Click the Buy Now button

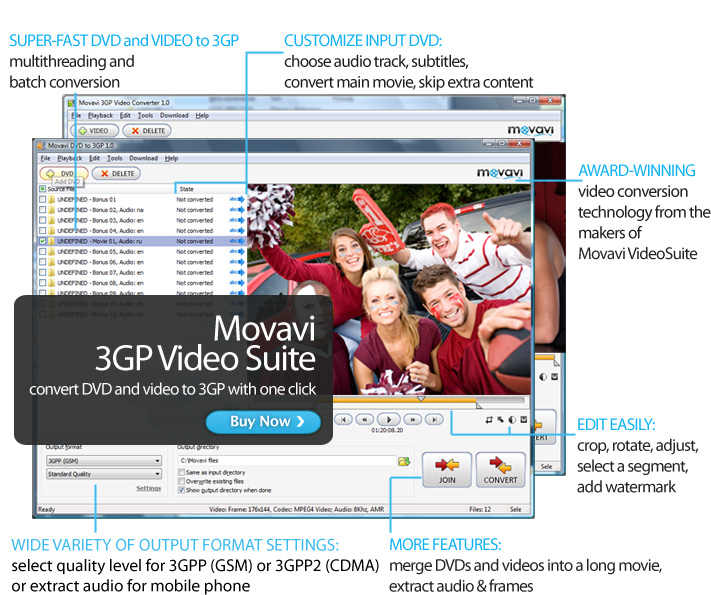pyautogui.click(x=263, y=422)
